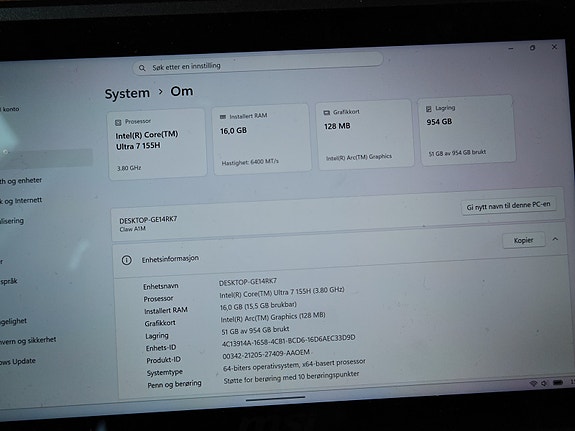
Task: Click the Lagring storage icon
Action: [429, 109]
